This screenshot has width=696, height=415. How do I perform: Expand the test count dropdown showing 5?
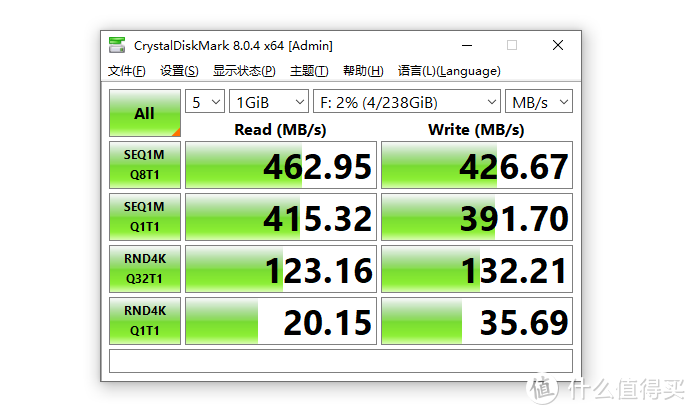tap(205, 102)
